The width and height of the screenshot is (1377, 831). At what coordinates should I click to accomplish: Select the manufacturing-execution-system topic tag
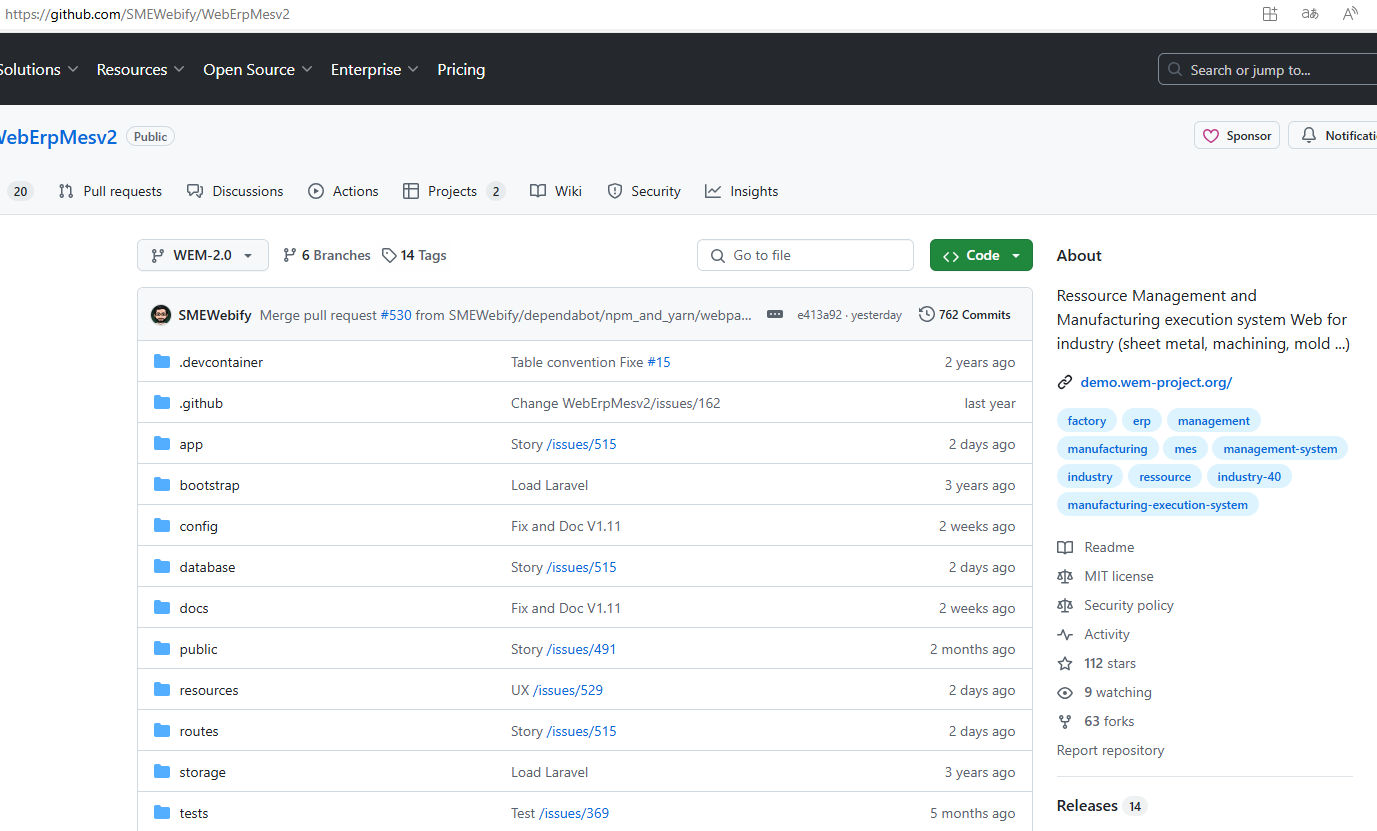click(1157, 505)
